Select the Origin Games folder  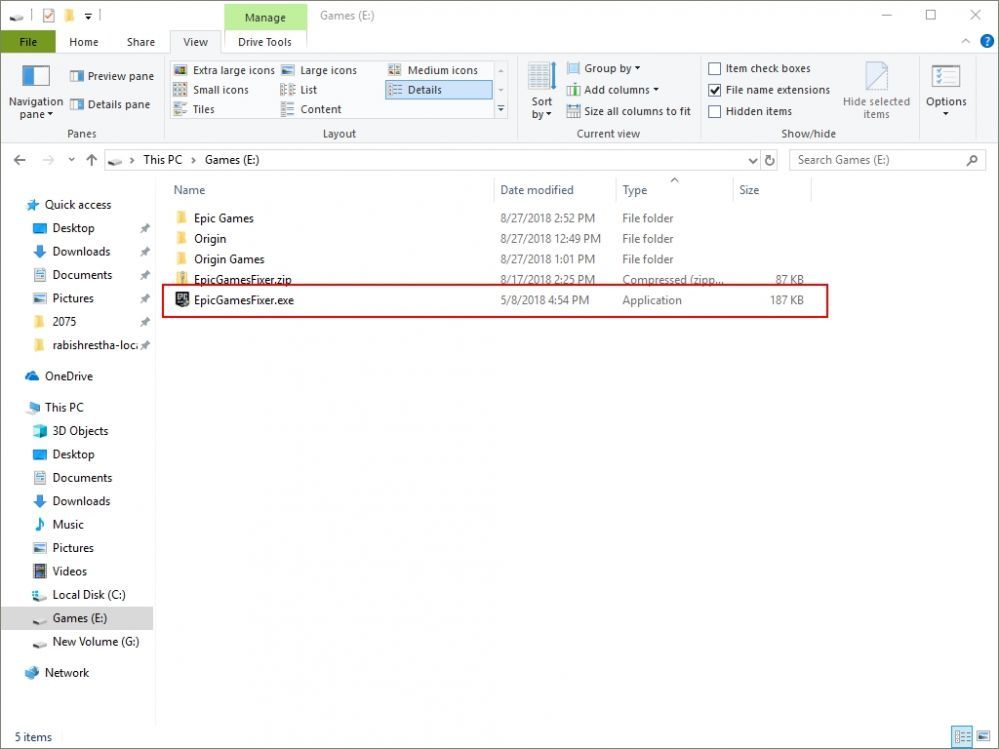point(229,259)
